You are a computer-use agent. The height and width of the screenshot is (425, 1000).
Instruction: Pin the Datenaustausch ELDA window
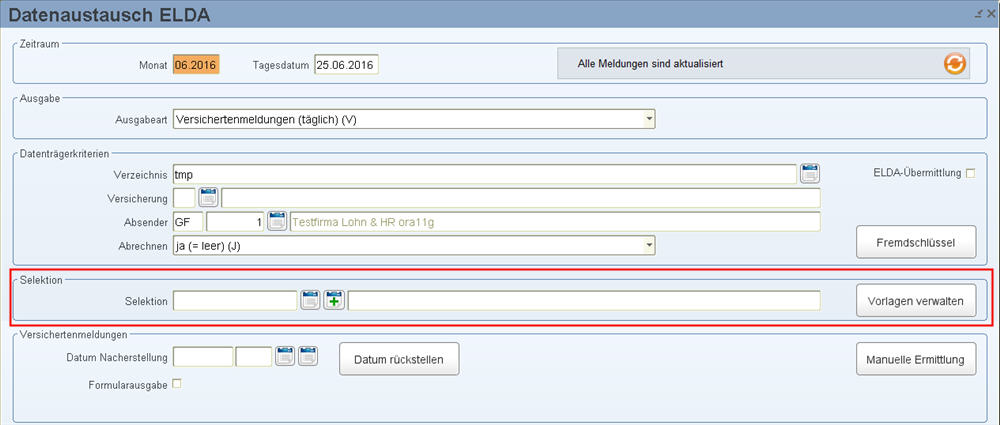(979, 13)
